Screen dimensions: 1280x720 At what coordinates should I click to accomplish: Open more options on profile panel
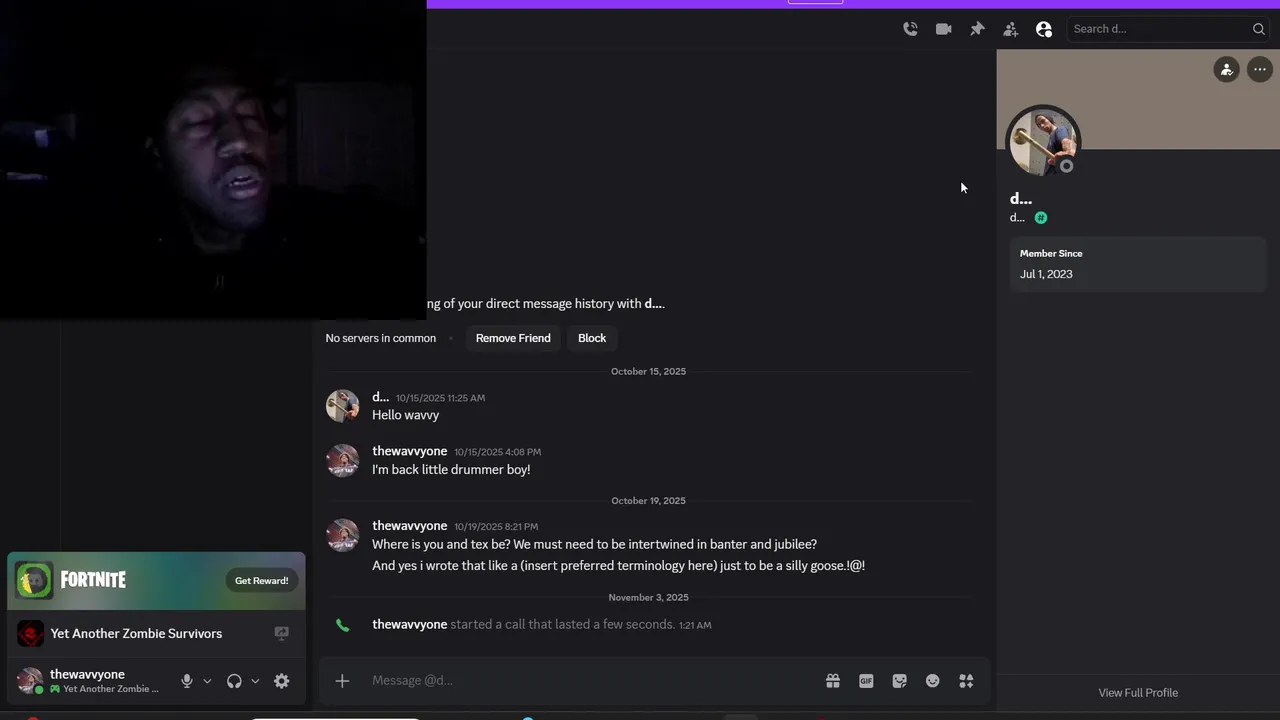1259,69
